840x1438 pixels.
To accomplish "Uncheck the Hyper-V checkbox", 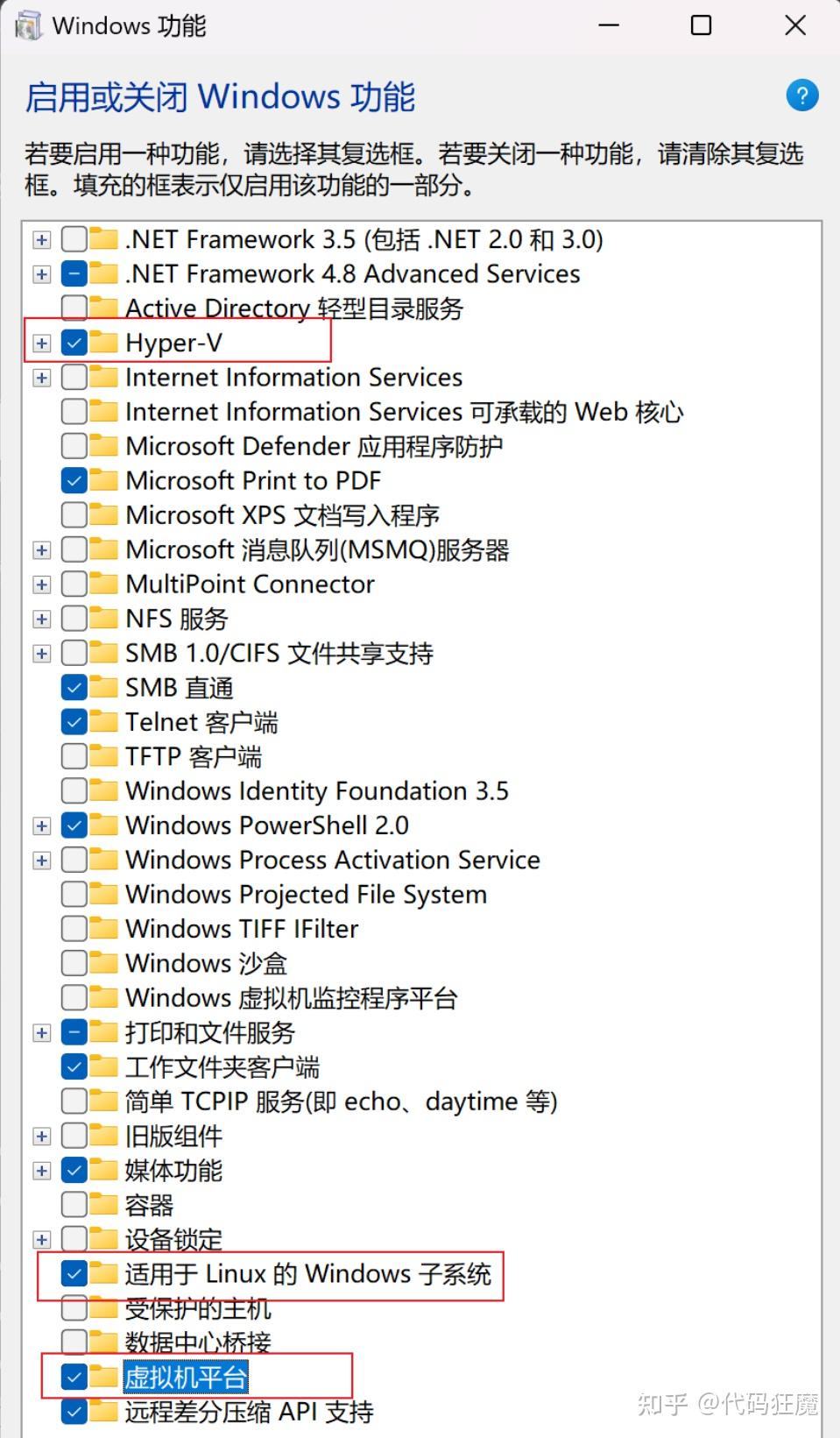I will pos(74,342).
